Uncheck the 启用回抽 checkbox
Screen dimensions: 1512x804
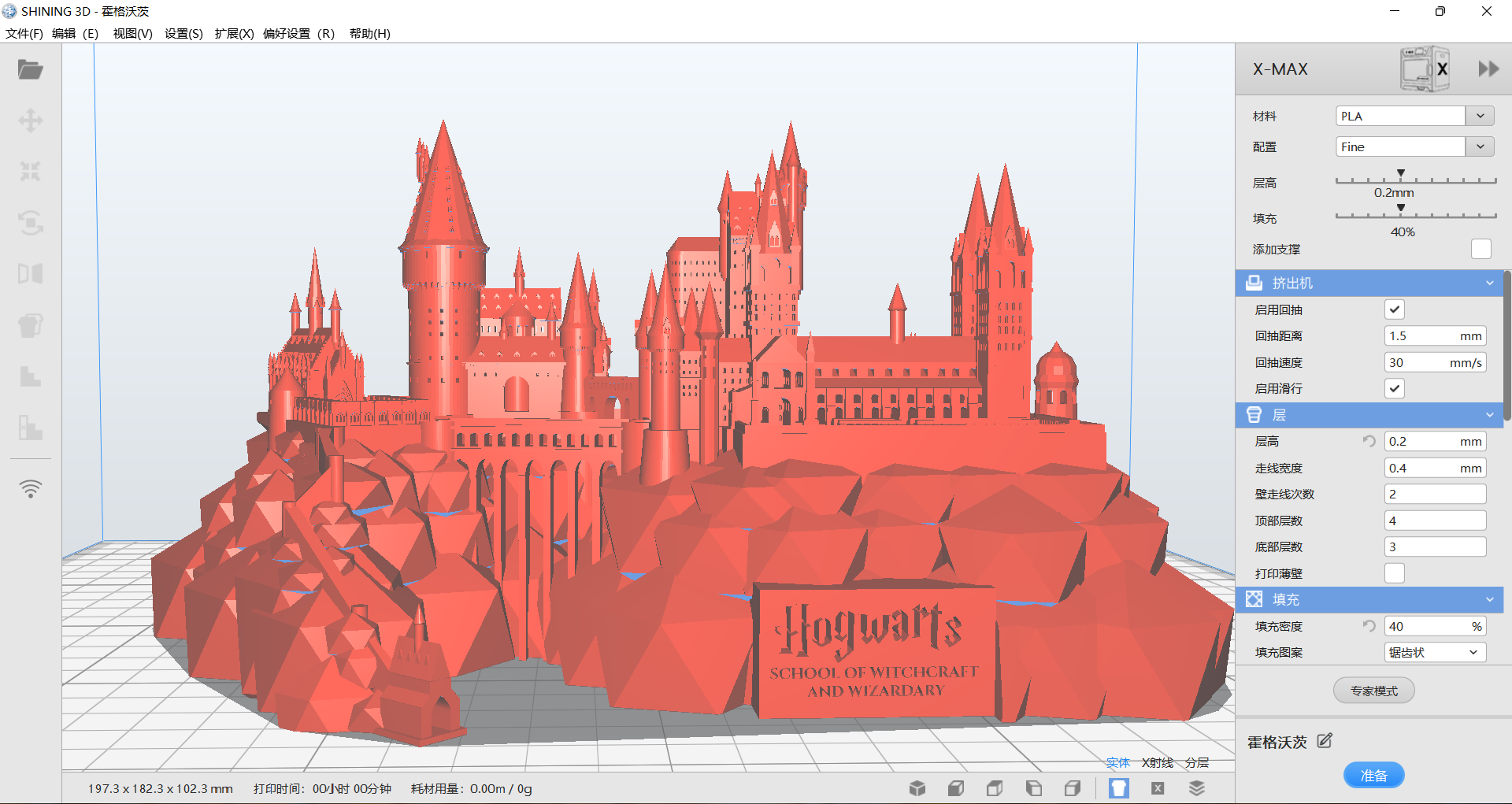click(x=1395, y=309)
